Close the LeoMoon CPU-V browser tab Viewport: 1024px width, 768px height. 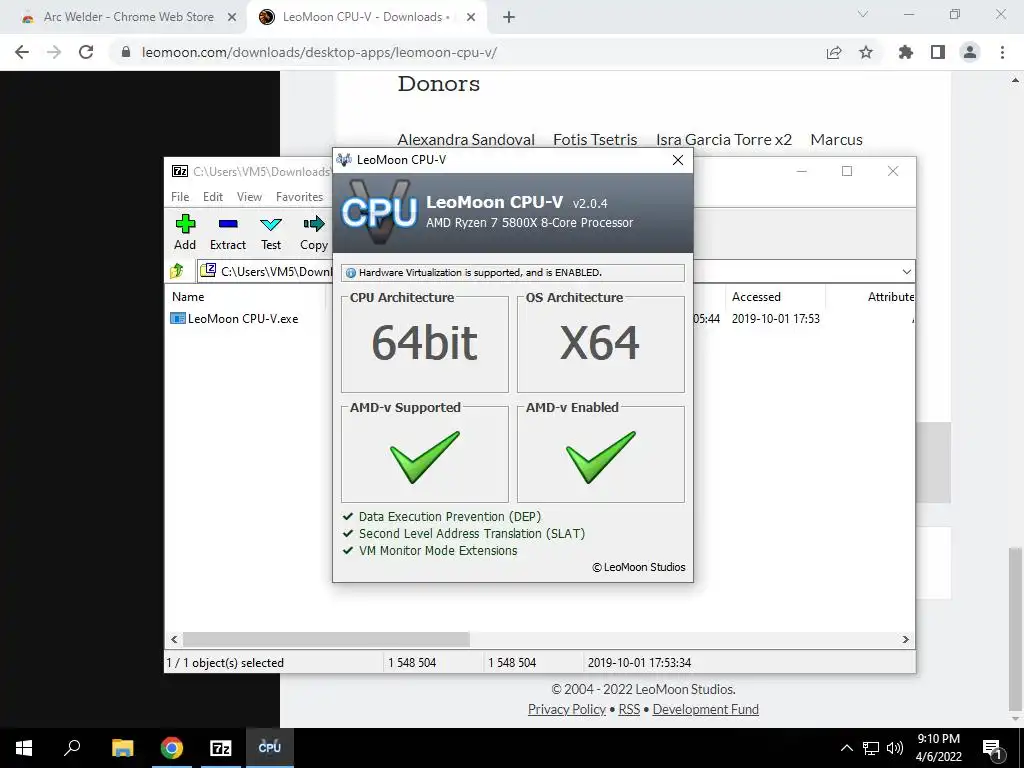pos(471,17)
